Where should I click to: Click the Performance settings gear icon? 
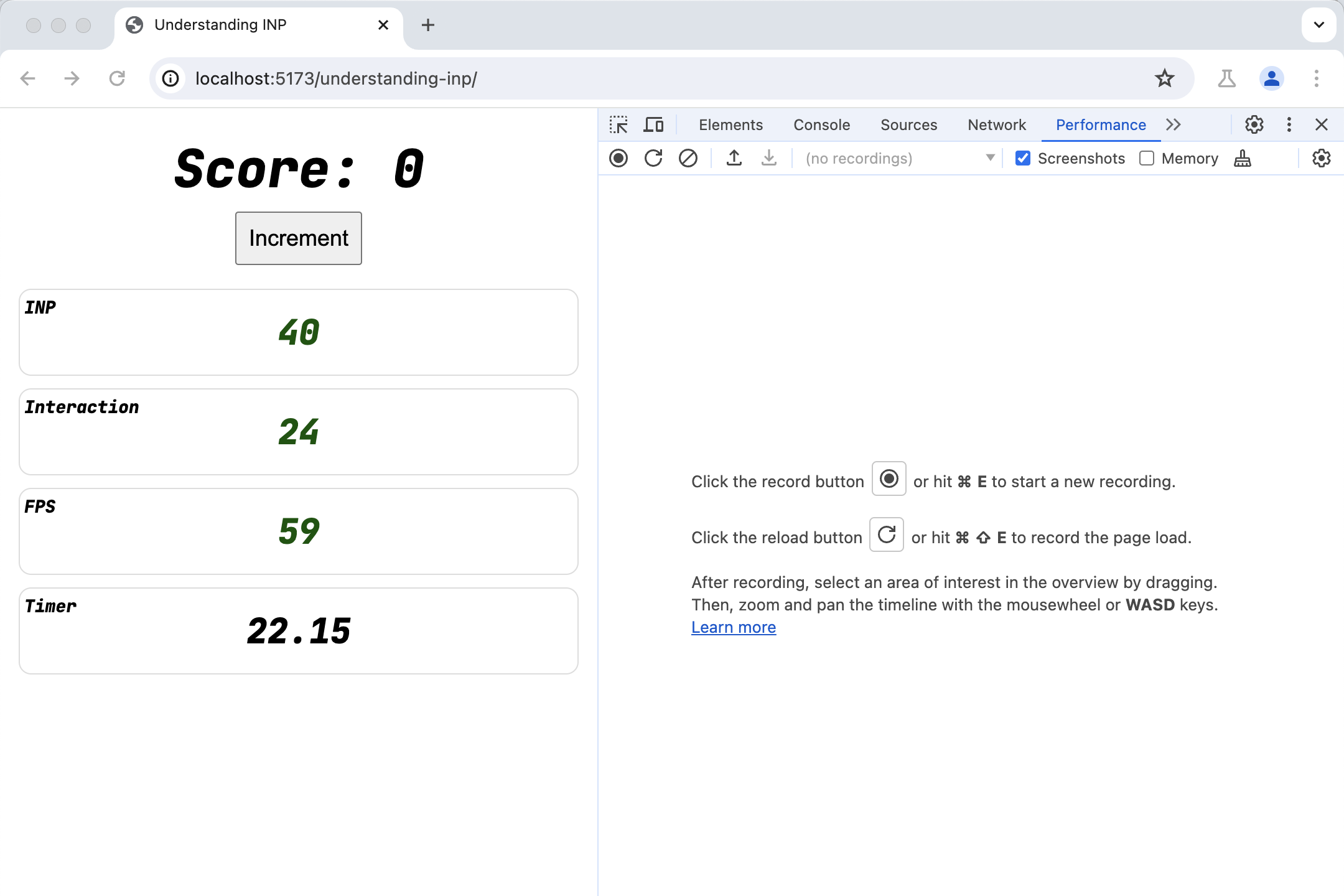click(x=1322, y=158)
